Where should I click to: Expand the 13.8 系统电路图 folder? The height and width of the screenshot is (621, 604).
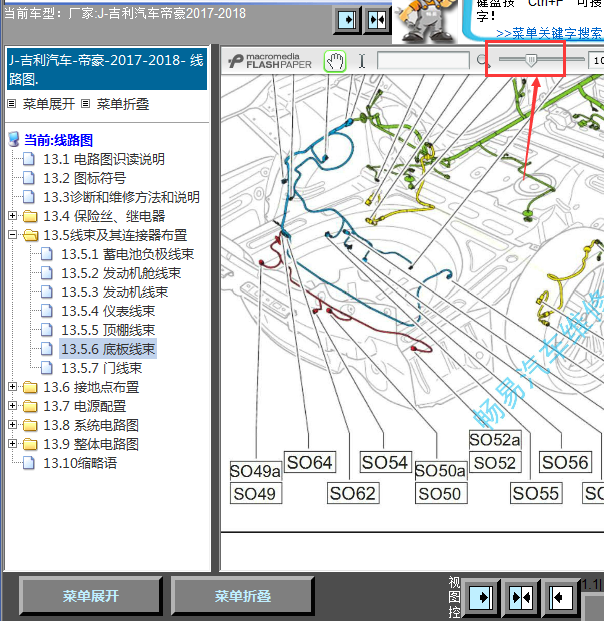12,425
